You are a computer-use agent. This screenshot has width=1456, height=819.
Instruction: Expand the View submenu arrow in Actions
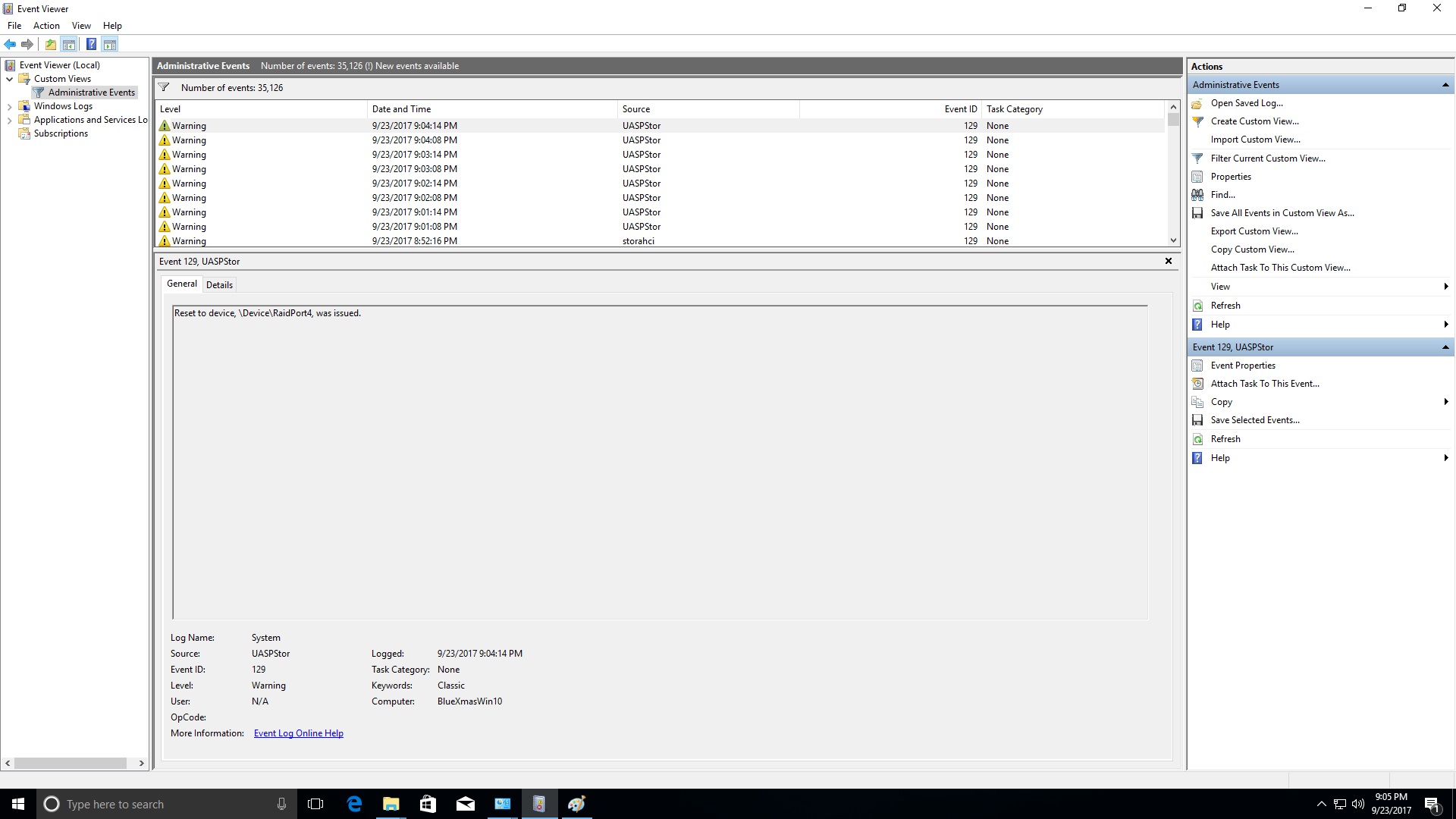1446,287
